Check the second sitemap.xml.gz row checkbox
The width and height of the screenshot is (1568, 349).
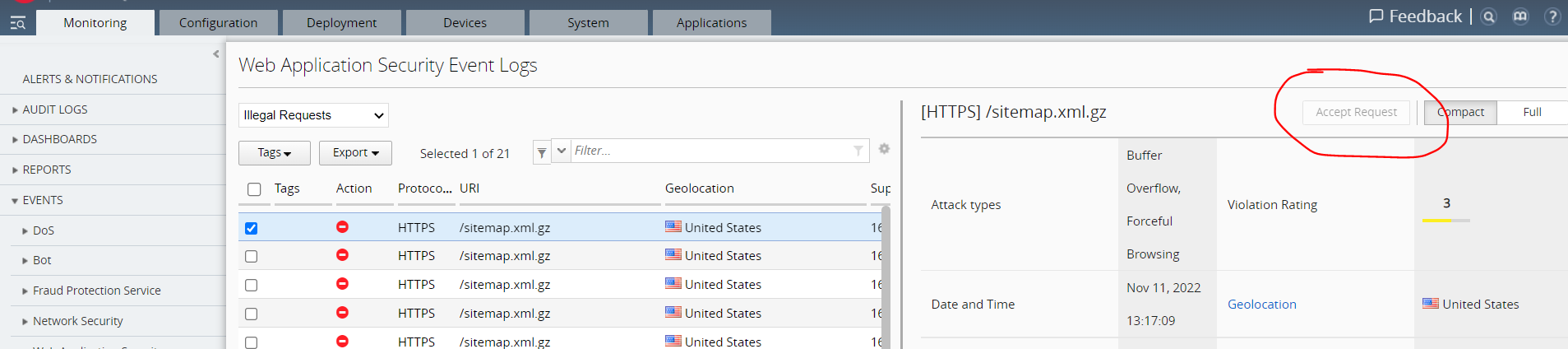click(252, 256)
